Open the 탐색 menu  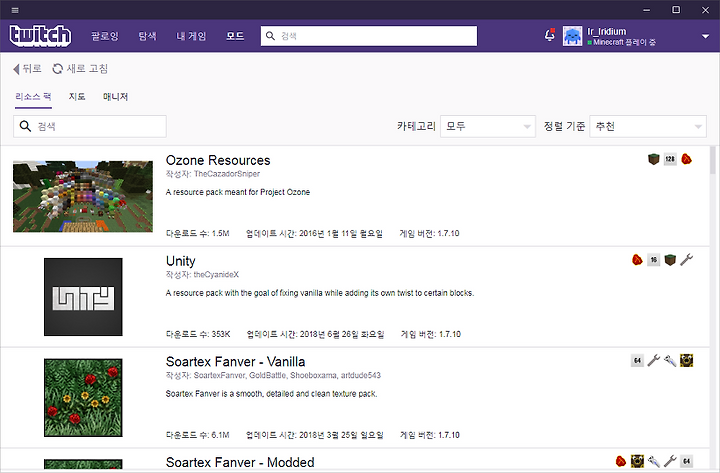(x=147, y=36)
